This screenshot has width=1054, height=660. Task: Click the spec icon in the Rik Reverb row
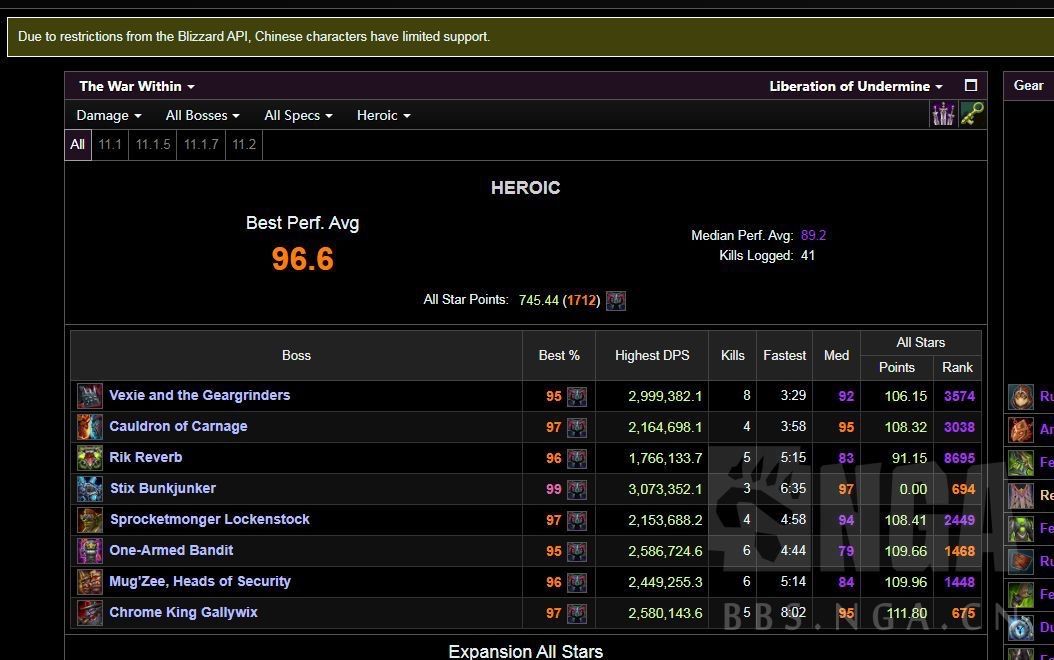click(x=577, y=458)
